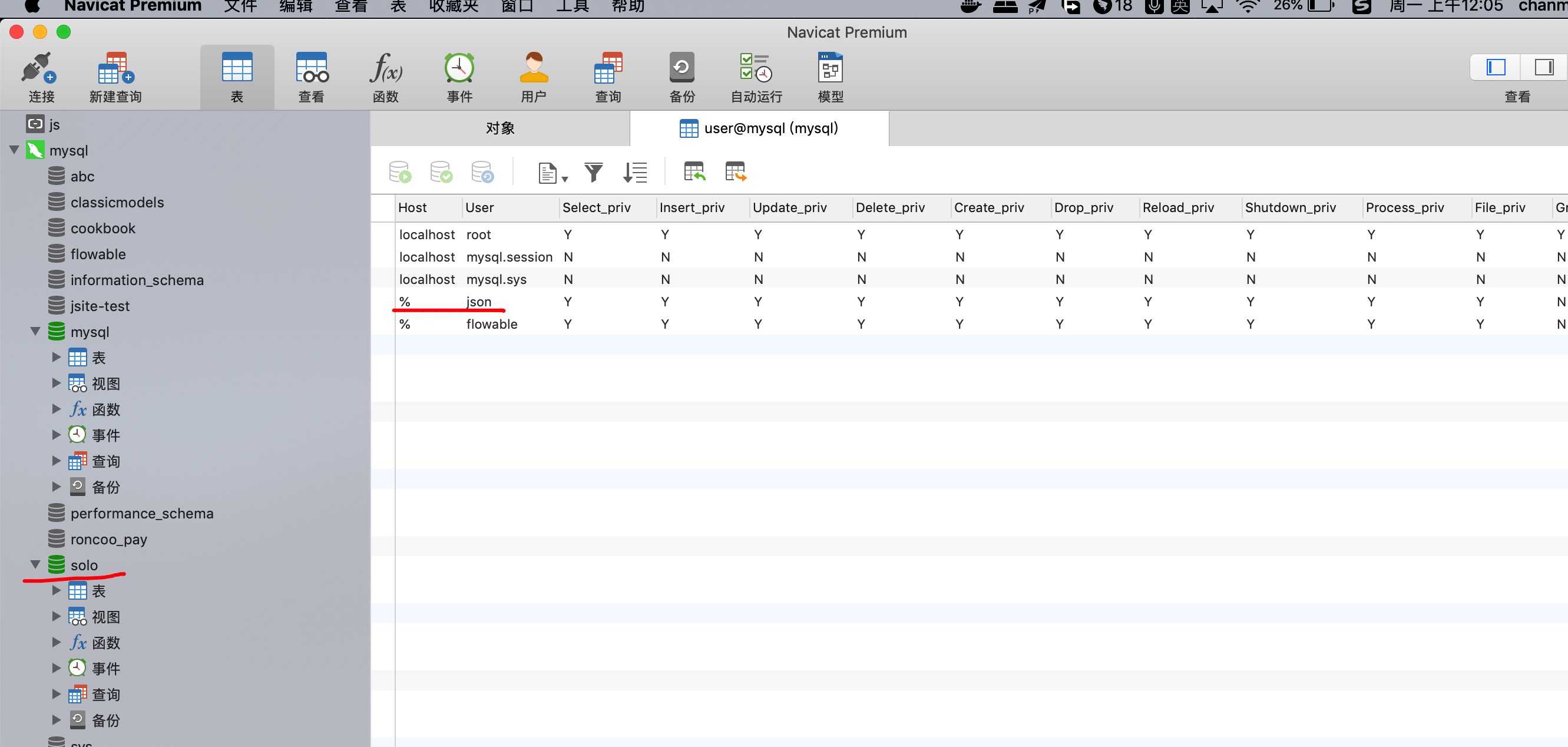
Task: Switch to the 对象 (Objects) tab
Action: [x=499, y=128]
